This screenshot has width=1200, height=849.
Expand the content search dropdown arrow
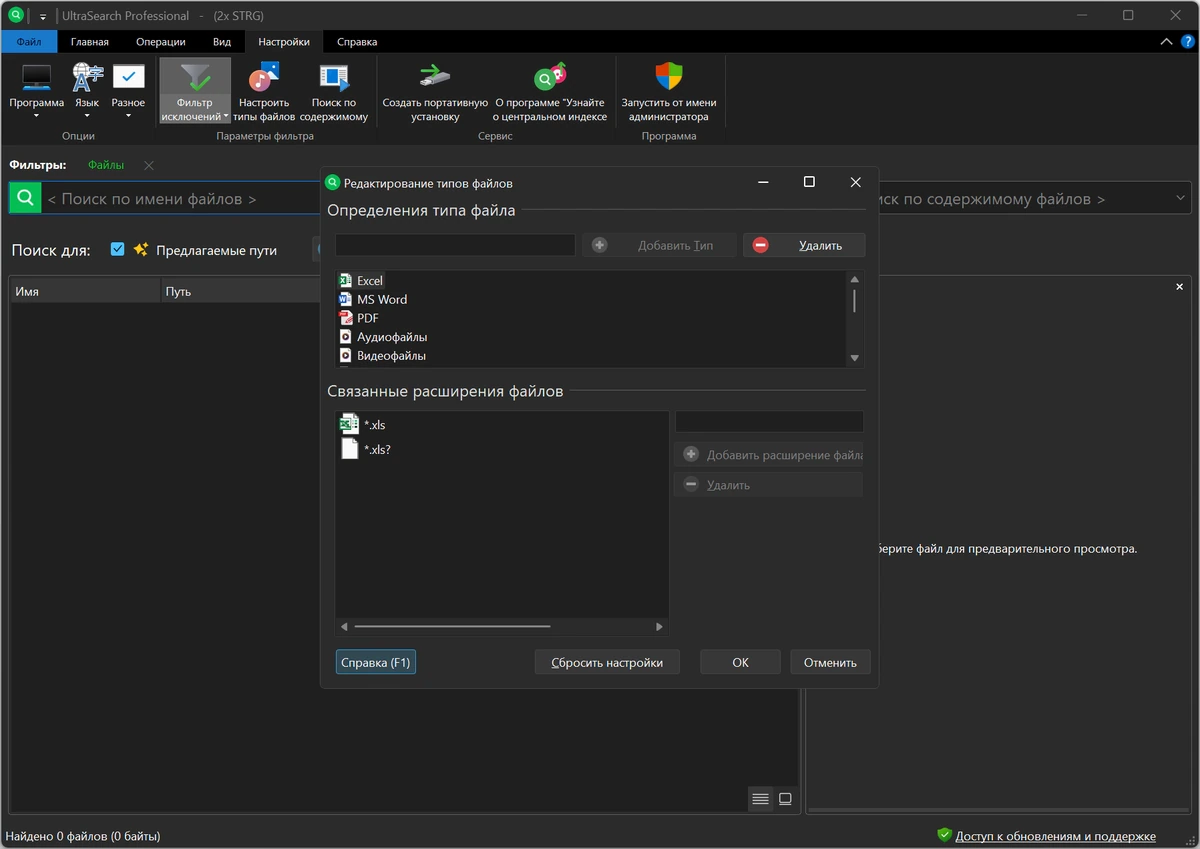click(x=1179, y=198)
